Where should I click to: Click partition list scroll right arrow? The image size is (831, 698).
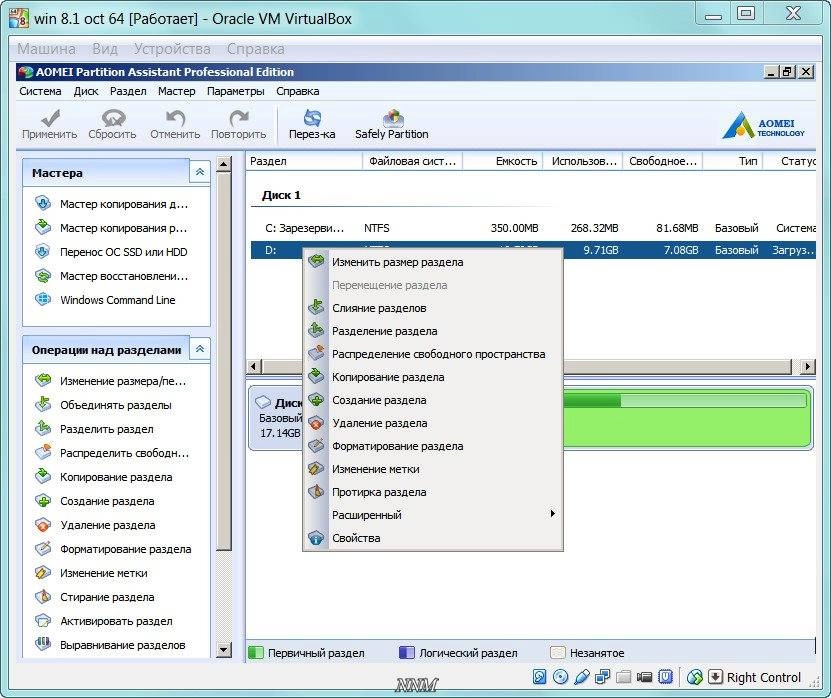pyautogui.click(x=808, y=366)
